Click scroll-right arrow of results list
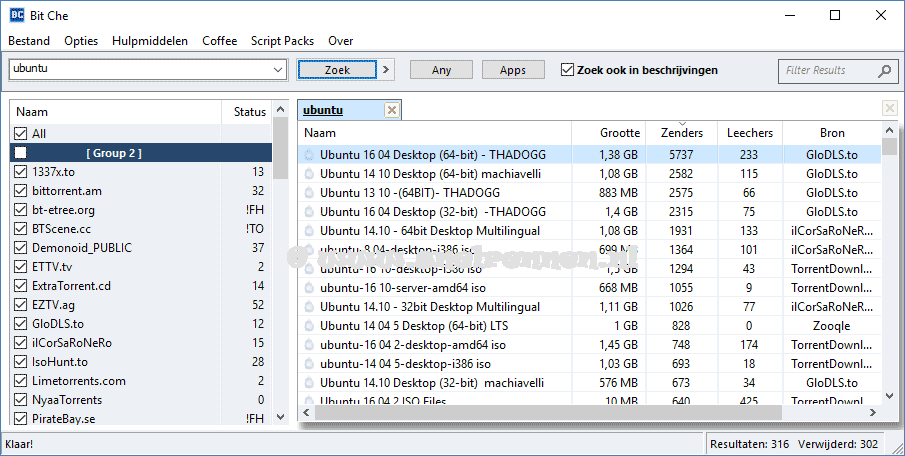 [x=873, y=412]
